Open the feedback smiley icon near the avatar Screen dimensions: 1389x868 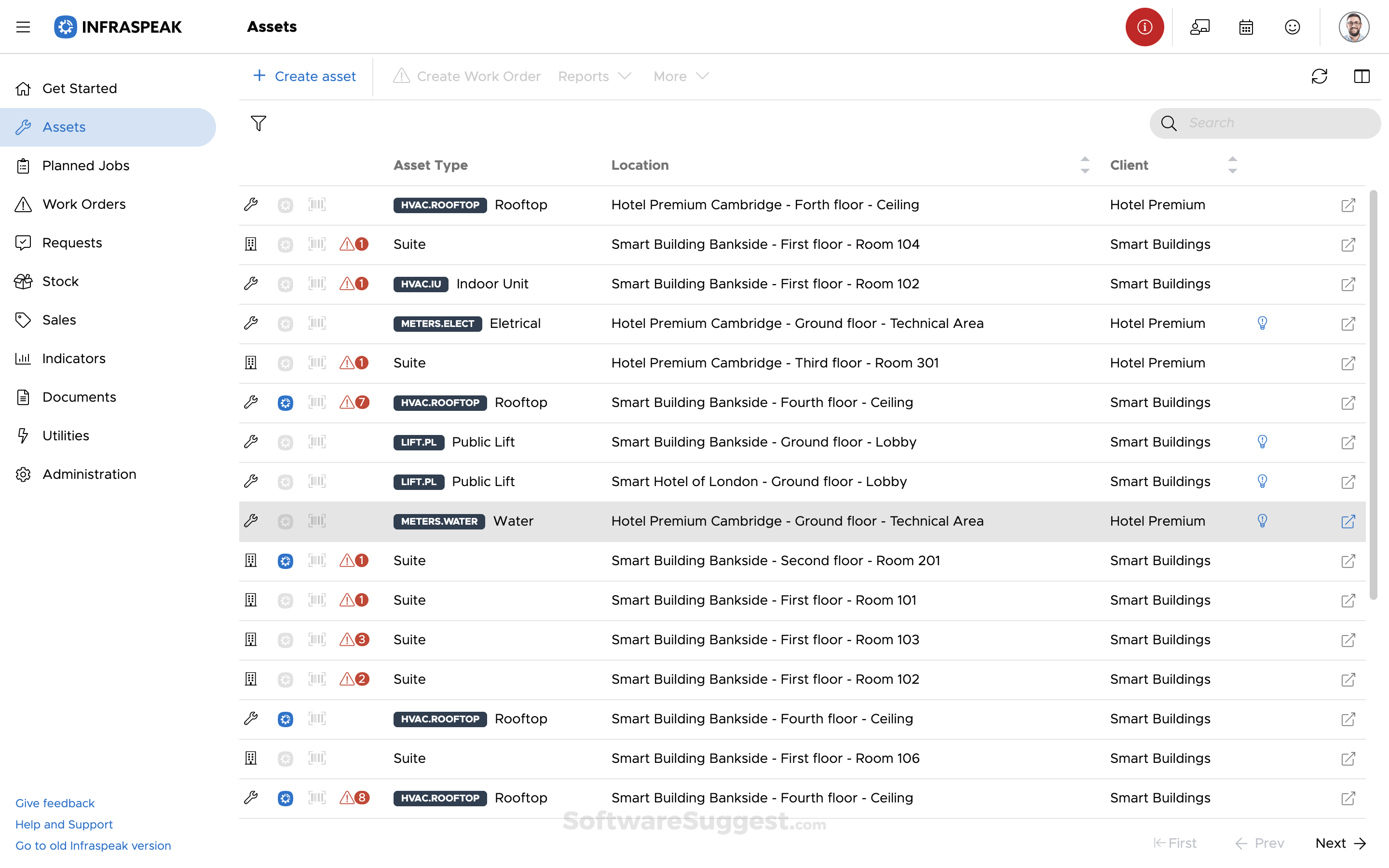[x=1293, y=27]
